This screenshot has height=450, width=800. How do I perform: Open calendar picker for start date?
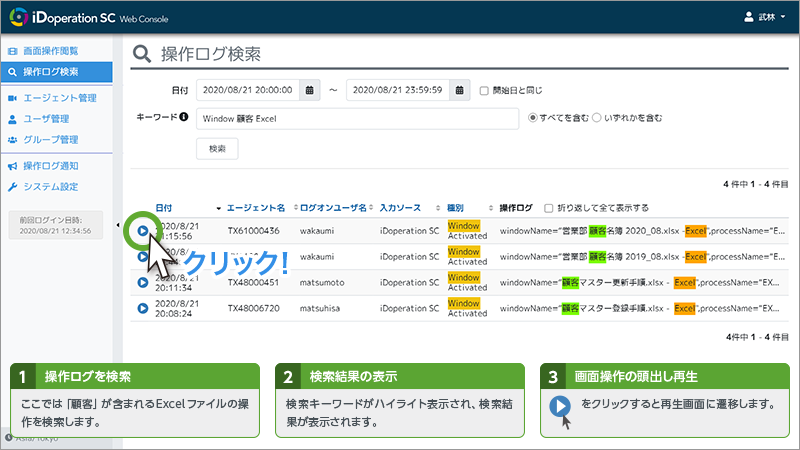coord(310,90)
